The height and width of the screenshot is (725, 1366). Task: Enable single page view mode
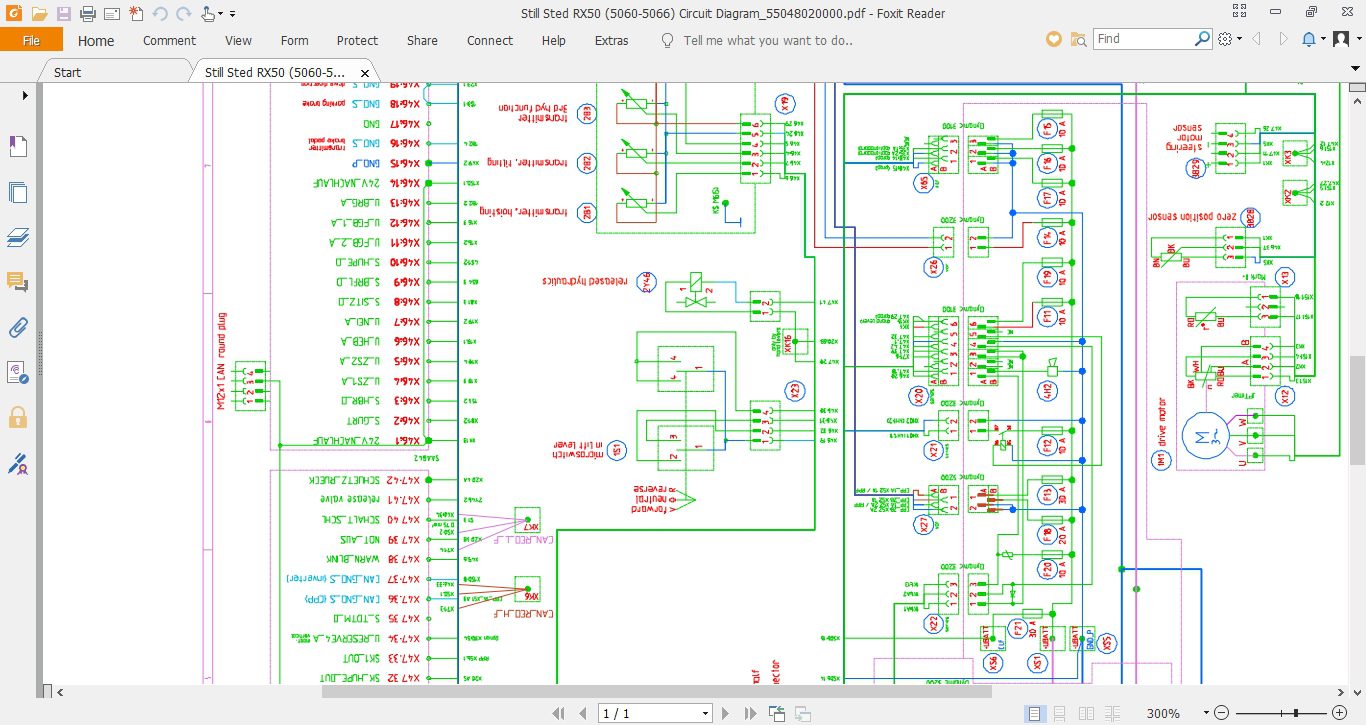tap(1035, 714)
